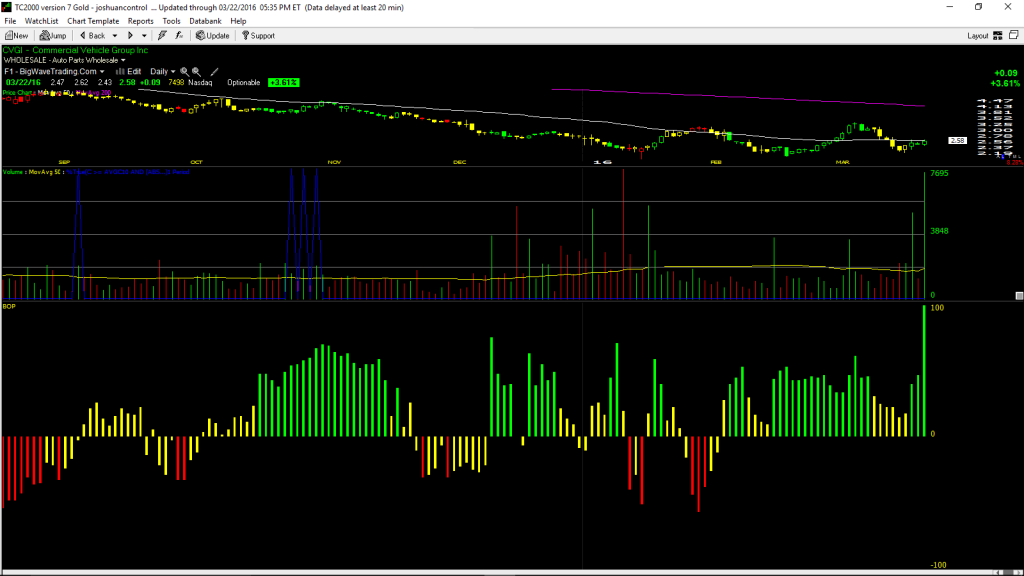Click the green +3.61% change badge
This screenshot has width=1024, height=576.
pos(283,83)
